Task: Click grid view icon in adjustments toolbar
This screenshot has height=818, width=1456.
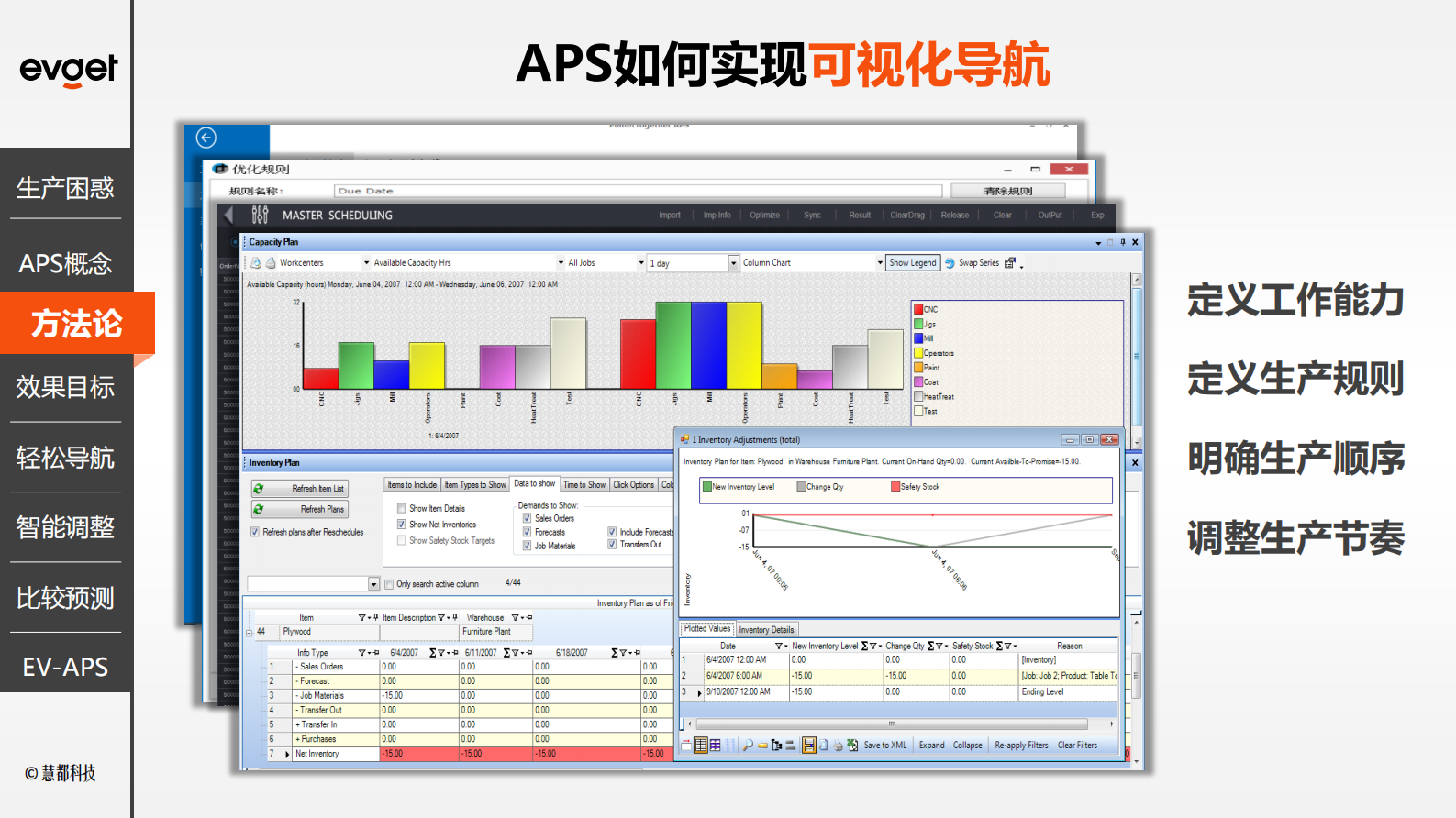Action: (x=701, y=746)
